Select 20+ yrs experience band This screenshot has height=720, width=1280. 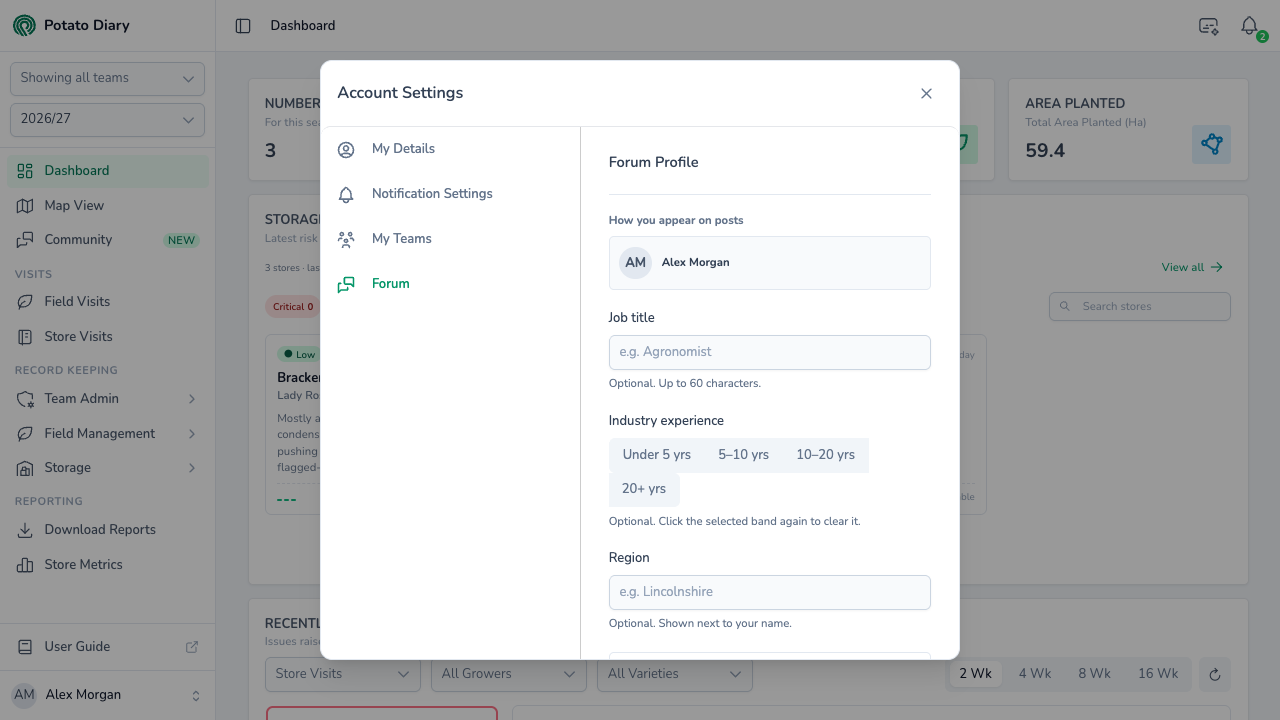click(x=644, y=489)
